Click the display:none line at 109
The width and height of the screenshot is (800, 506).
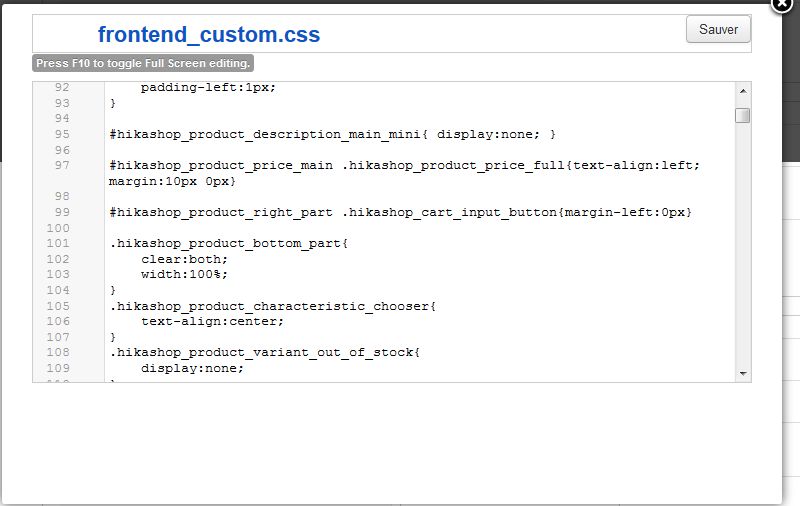click(x=192, y=368)
